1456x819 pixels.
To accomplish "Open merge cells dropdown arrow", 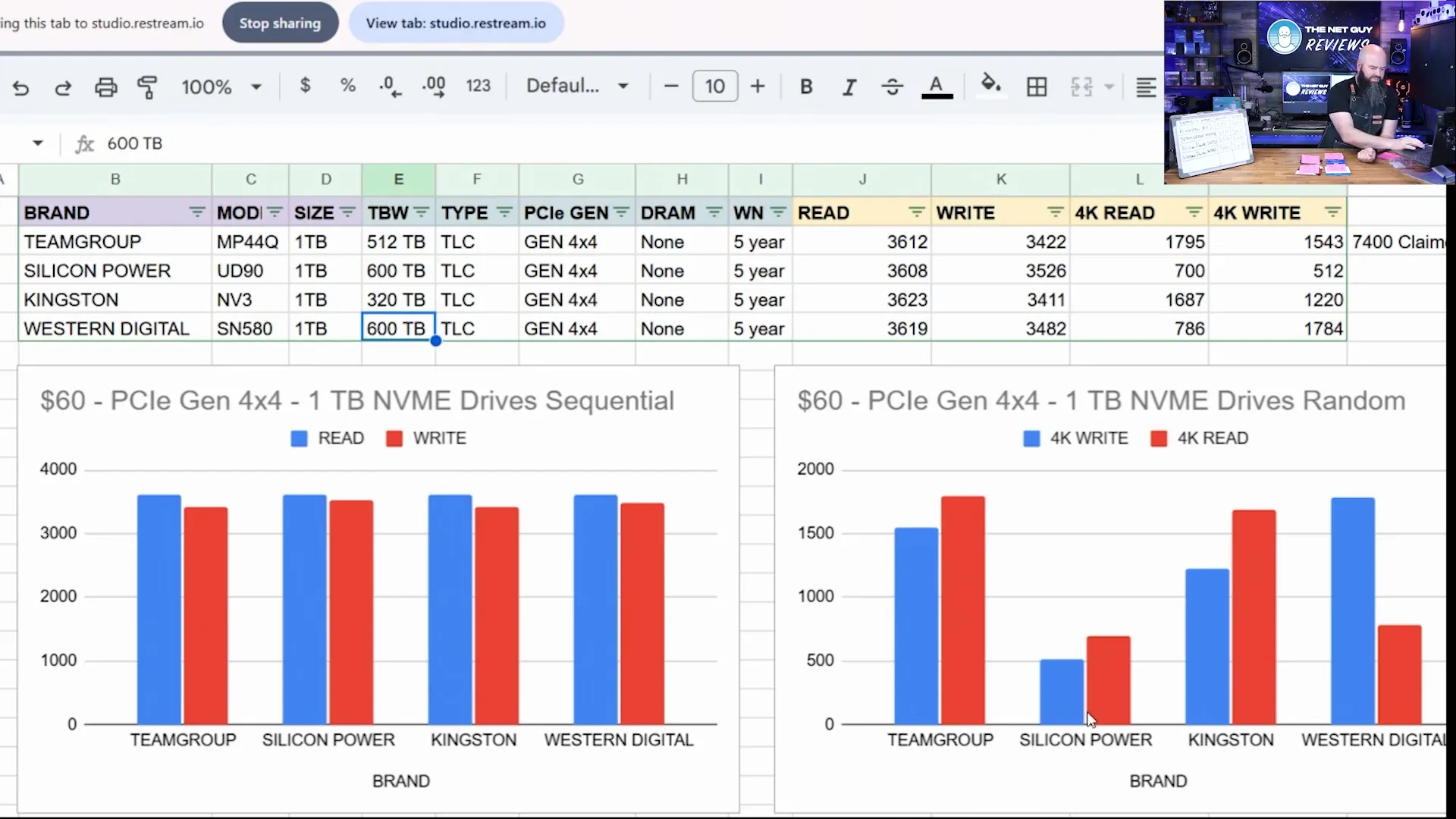I will click(x=1109, y=86).
